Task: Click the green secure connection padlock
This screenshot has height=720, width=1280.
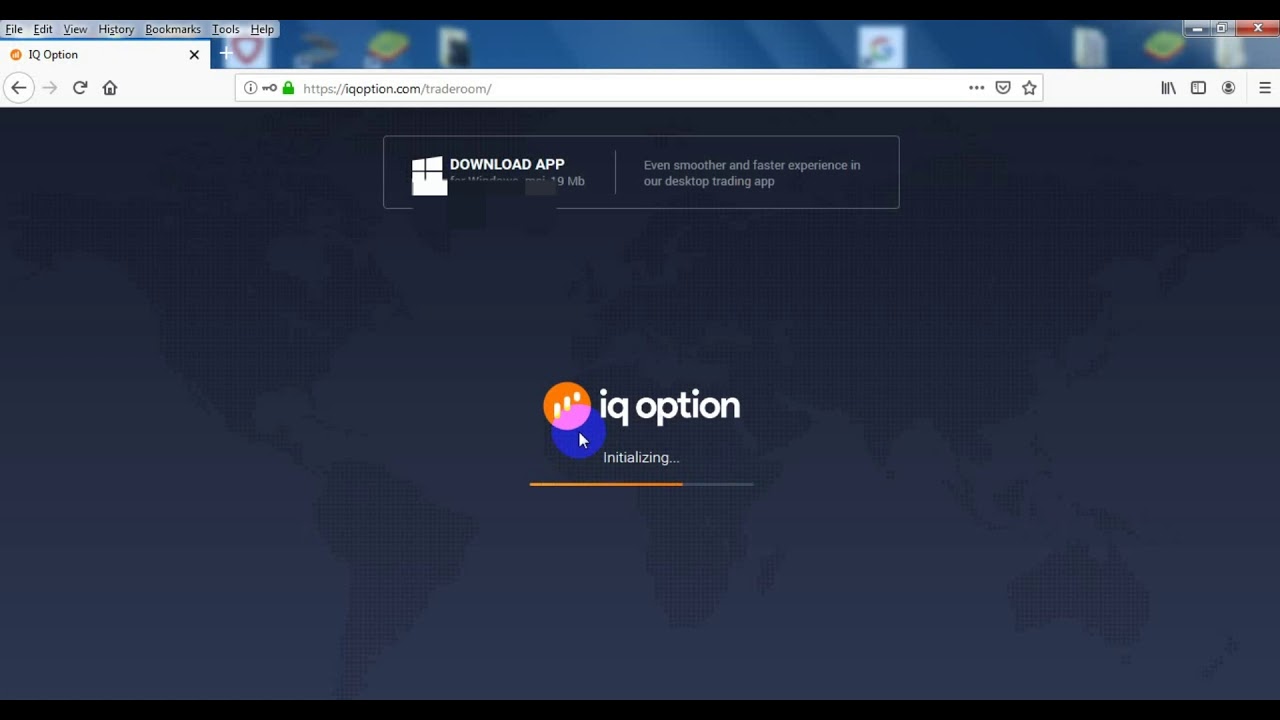Action: click(289, 88)
